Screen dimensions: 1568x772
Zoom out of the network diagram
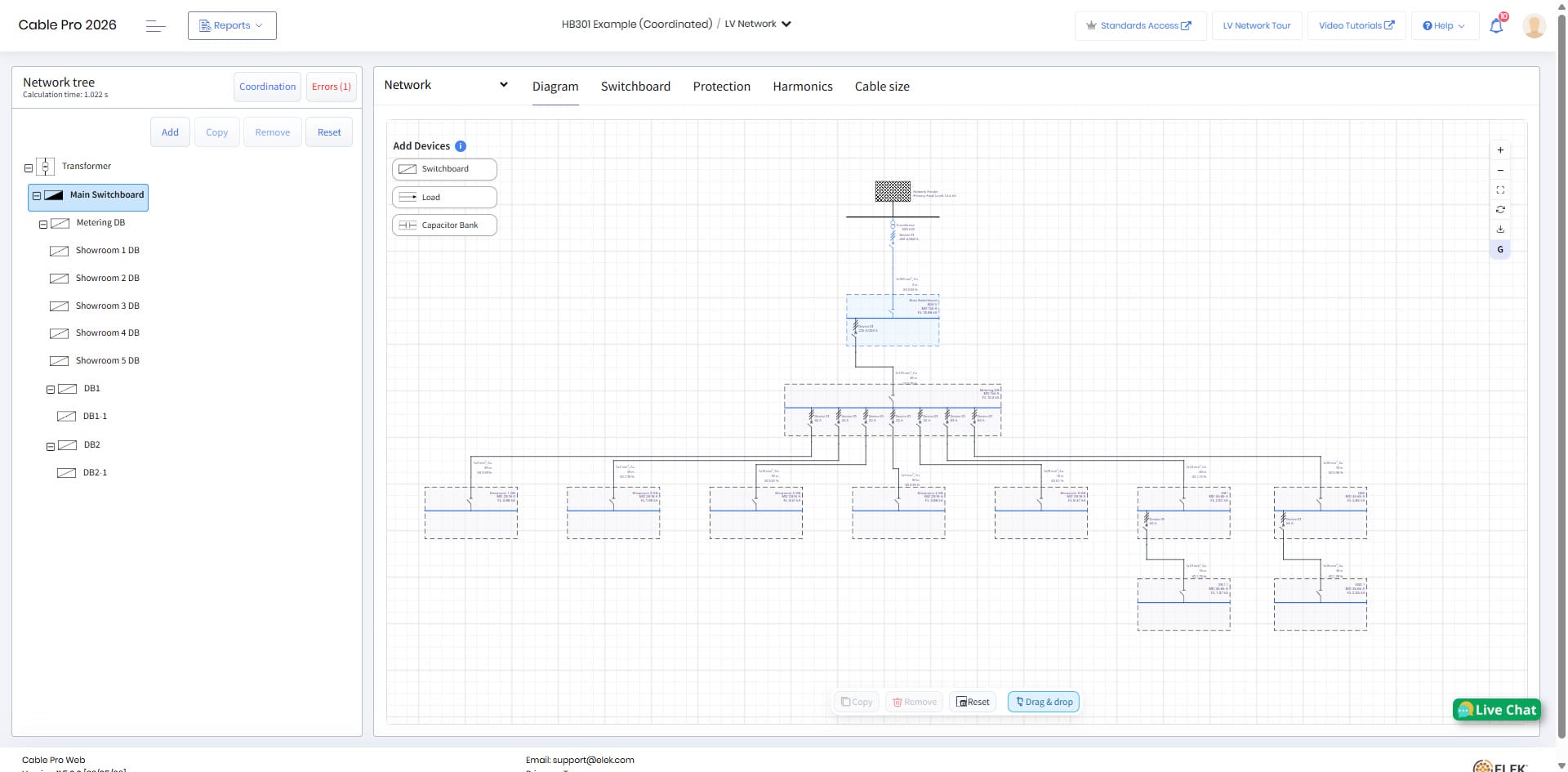point(1500,170)
